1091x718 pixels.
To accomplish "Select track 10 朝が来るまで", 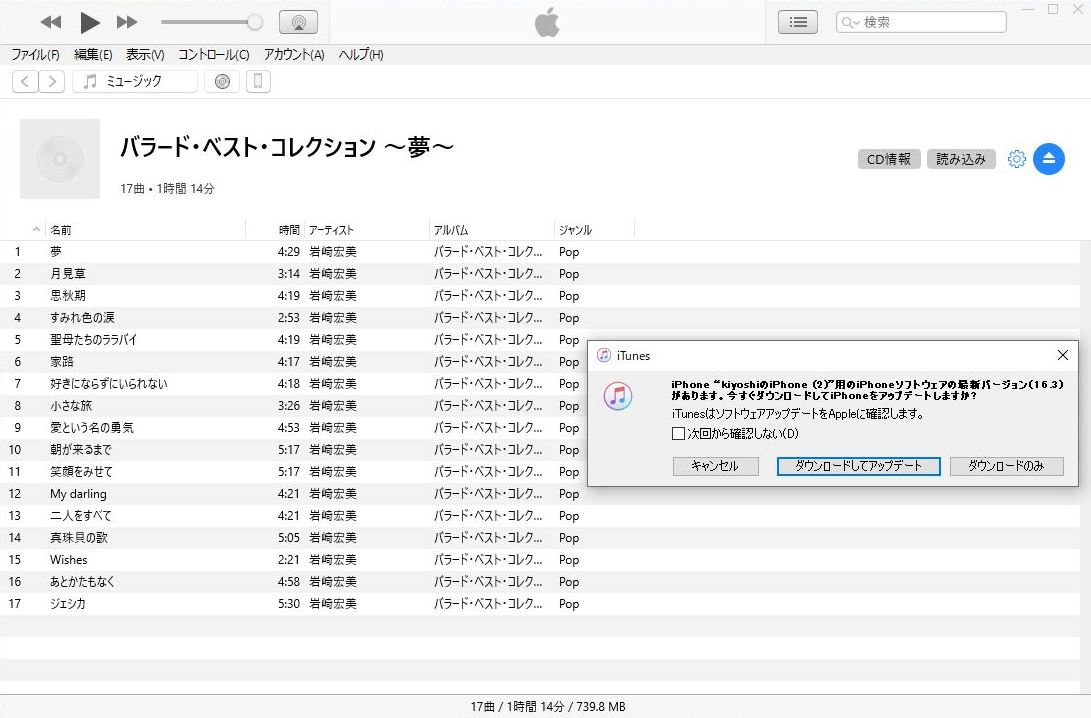I will click(x=294, y=450).
